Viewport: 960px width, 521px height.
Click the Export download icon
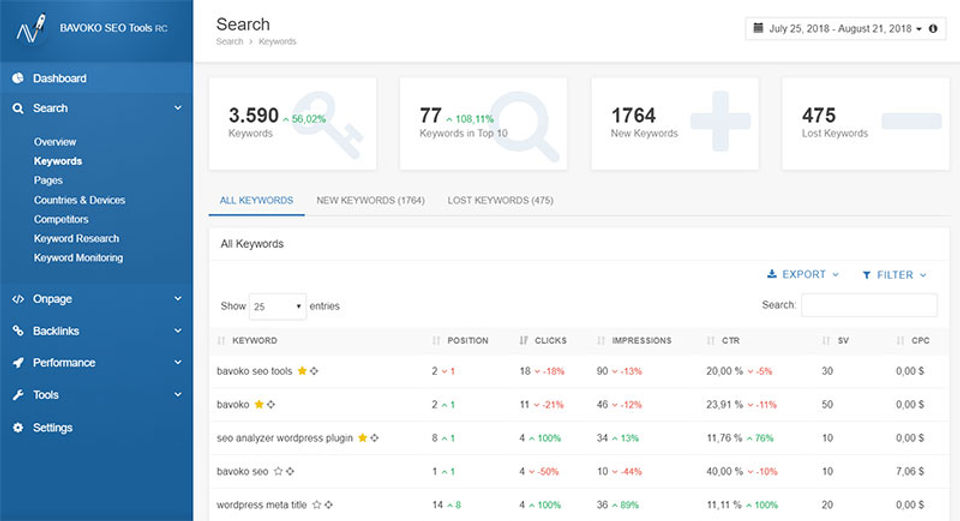[772, 274]
